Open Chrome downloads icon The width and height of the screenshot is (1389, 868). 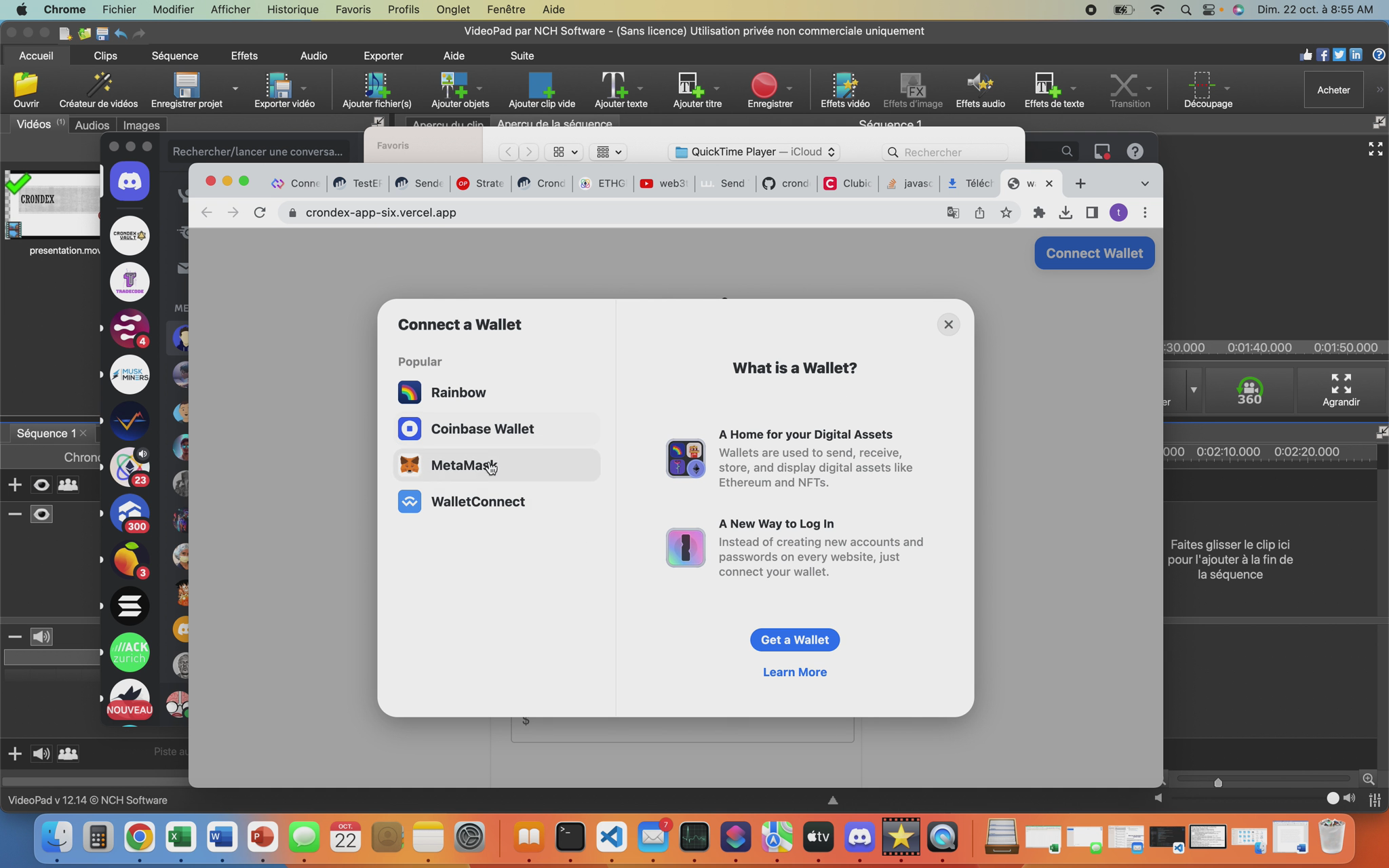coord(1065,213)
